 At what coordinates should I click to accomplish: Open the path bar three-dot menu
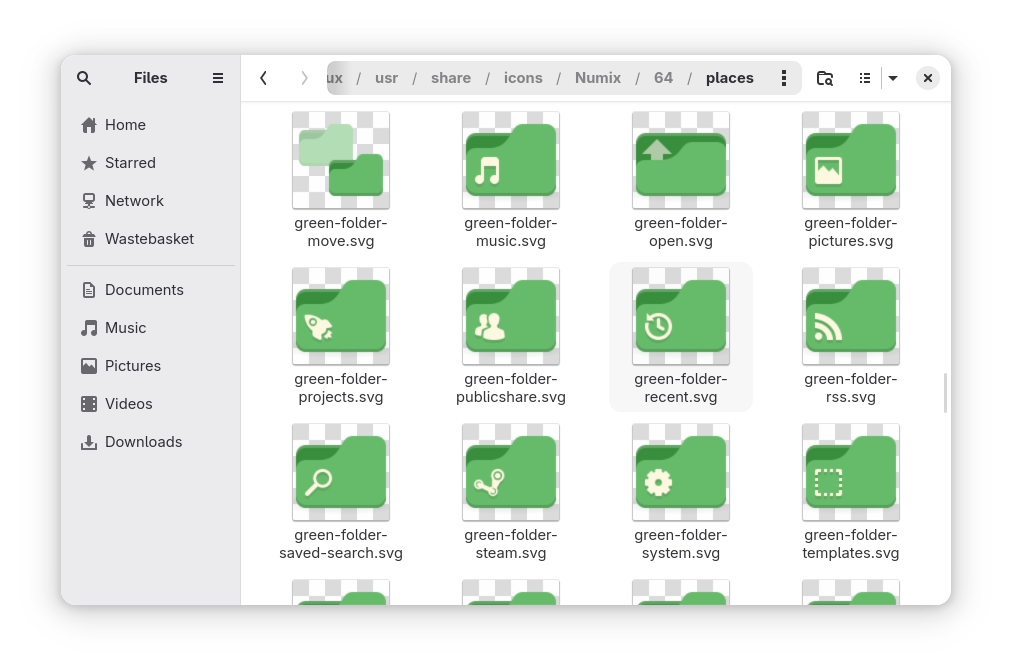[x=784, y=78]
